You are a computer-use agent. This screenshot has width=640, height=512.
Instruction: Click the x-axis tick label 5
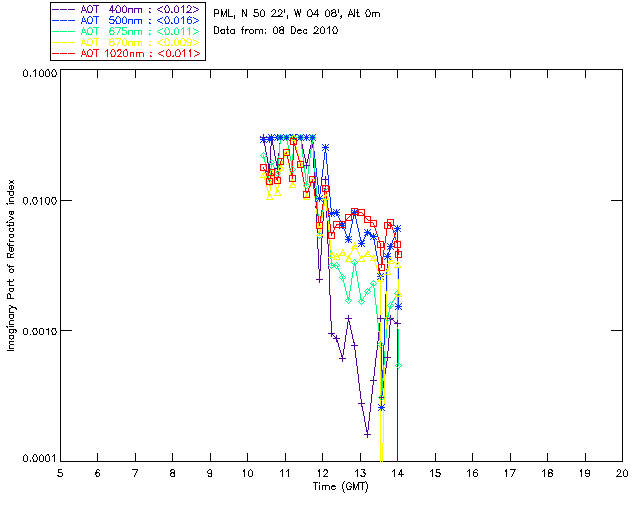(x=60, y=474)
